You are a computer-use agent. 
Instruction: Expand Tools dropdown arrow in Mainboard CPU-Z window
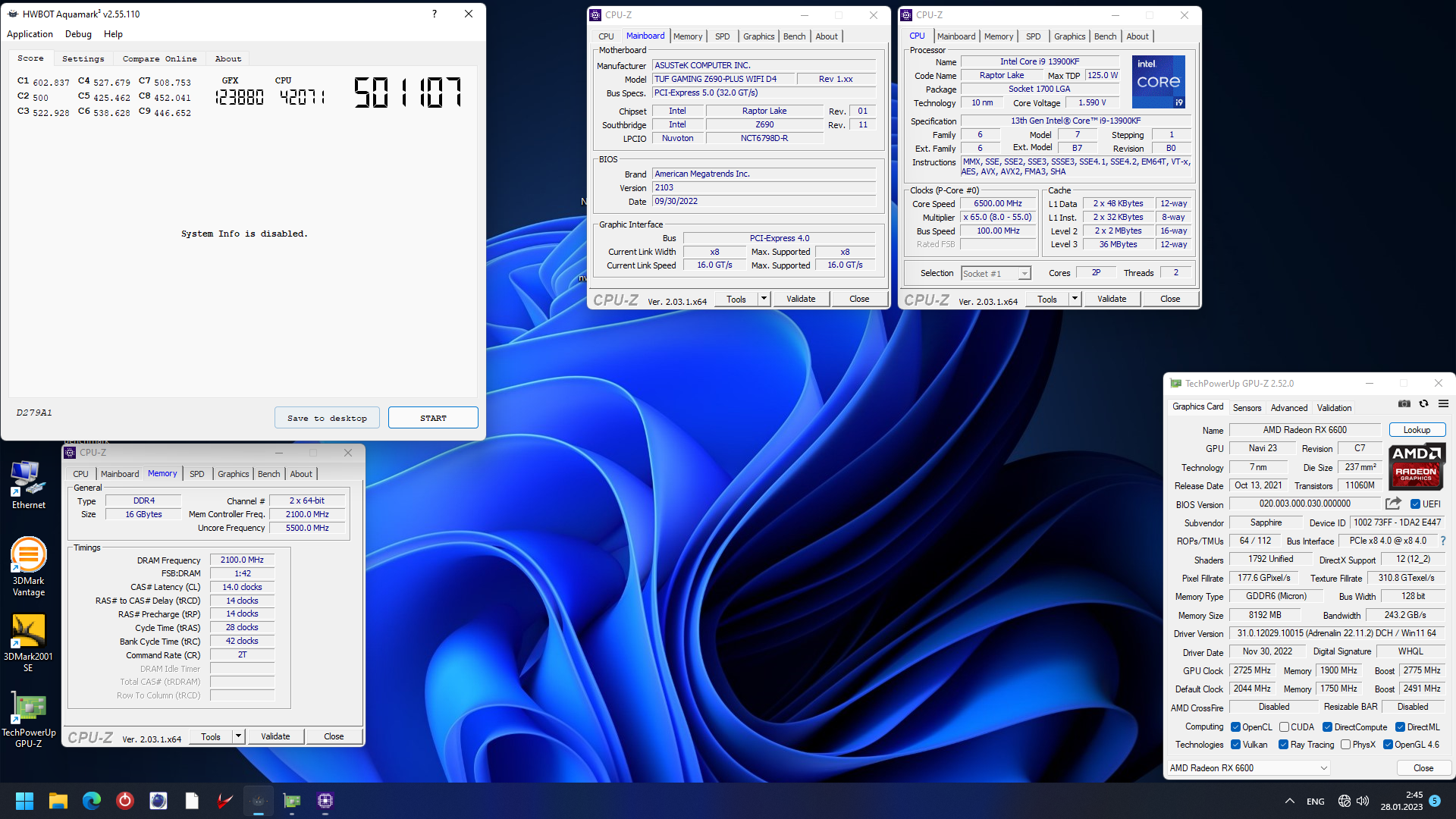pos(764,299)
